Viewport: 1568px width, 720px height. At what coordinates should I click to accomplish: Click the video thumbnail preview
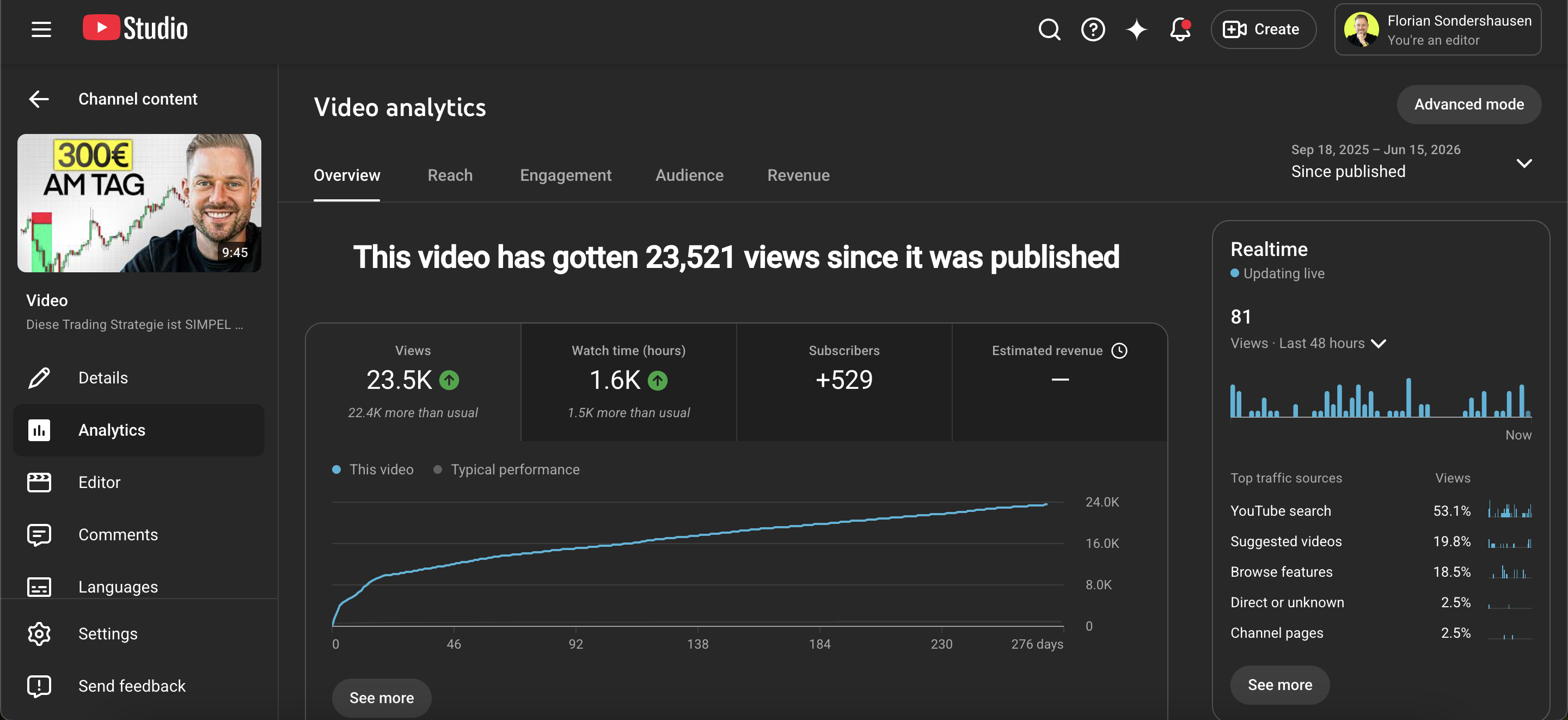139,203
